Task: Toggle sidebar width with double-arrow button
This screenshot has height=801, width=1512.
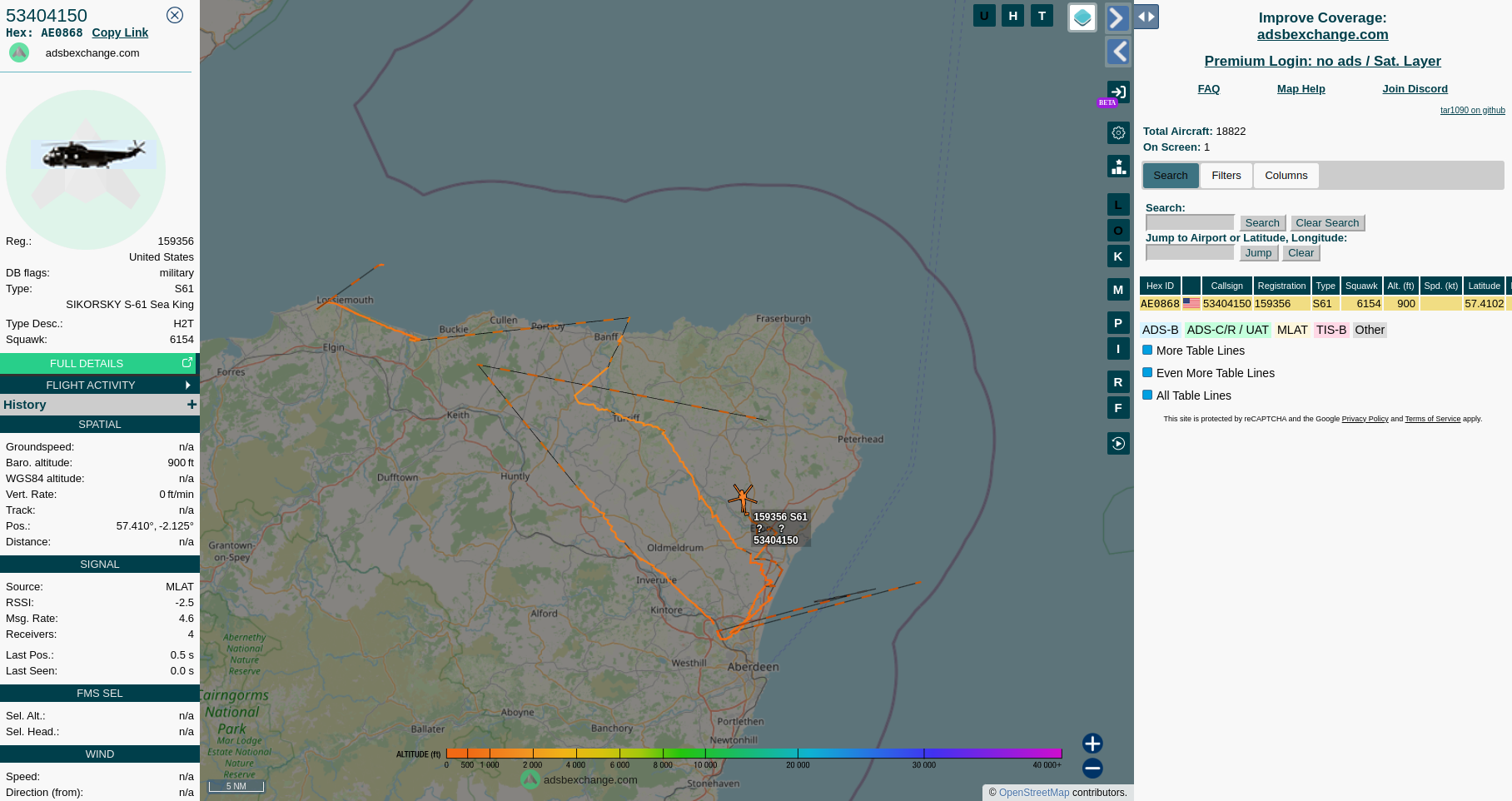Action: click(x=1146, y=17)
